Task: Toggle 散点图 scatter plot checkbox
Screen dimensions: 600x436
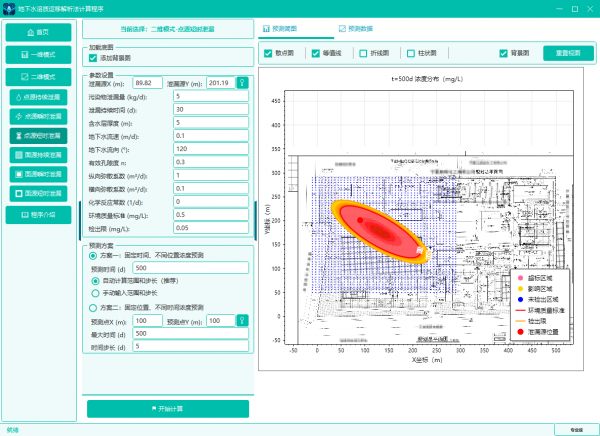Action: click(268, 53)
